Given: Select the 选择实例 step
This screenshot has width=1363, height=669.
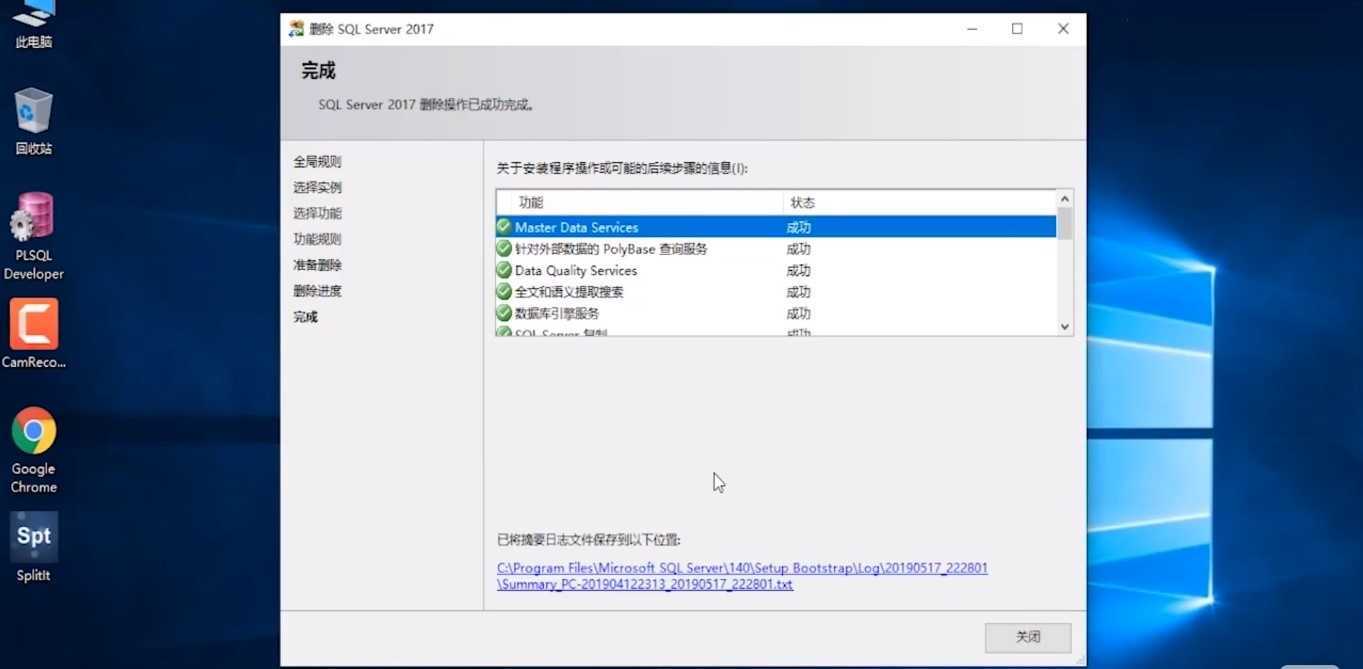Looking at the screenshot, I should 317,187.
